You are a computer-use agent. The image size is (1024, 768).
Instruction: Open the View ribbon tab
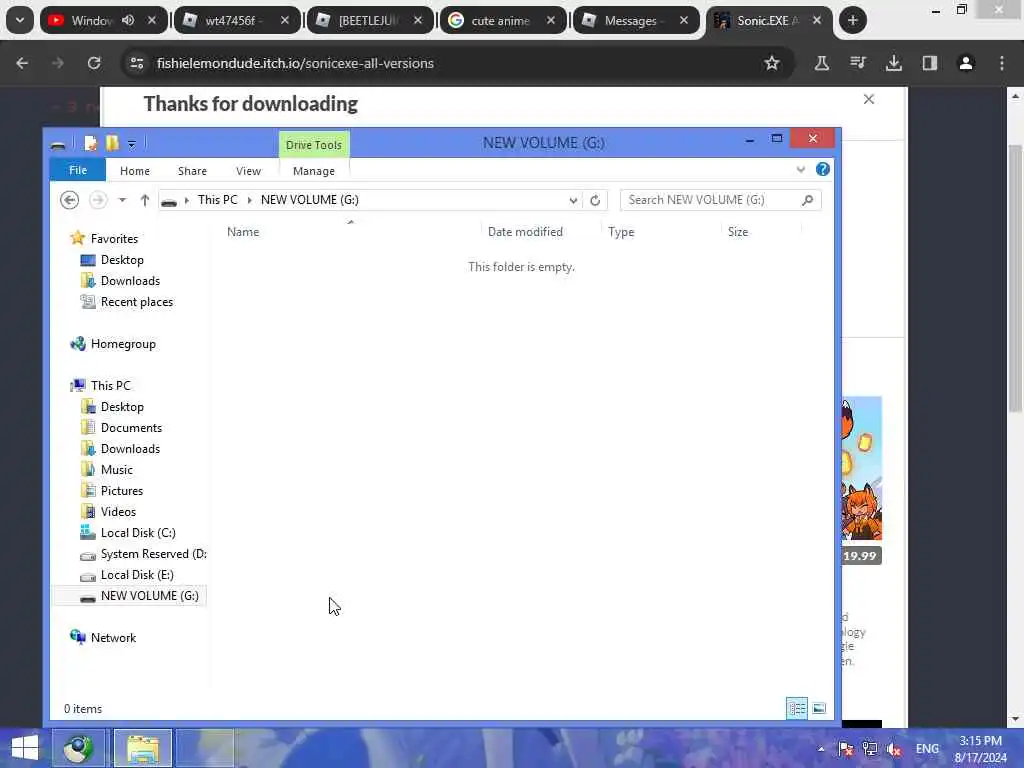tap(248, 170)
